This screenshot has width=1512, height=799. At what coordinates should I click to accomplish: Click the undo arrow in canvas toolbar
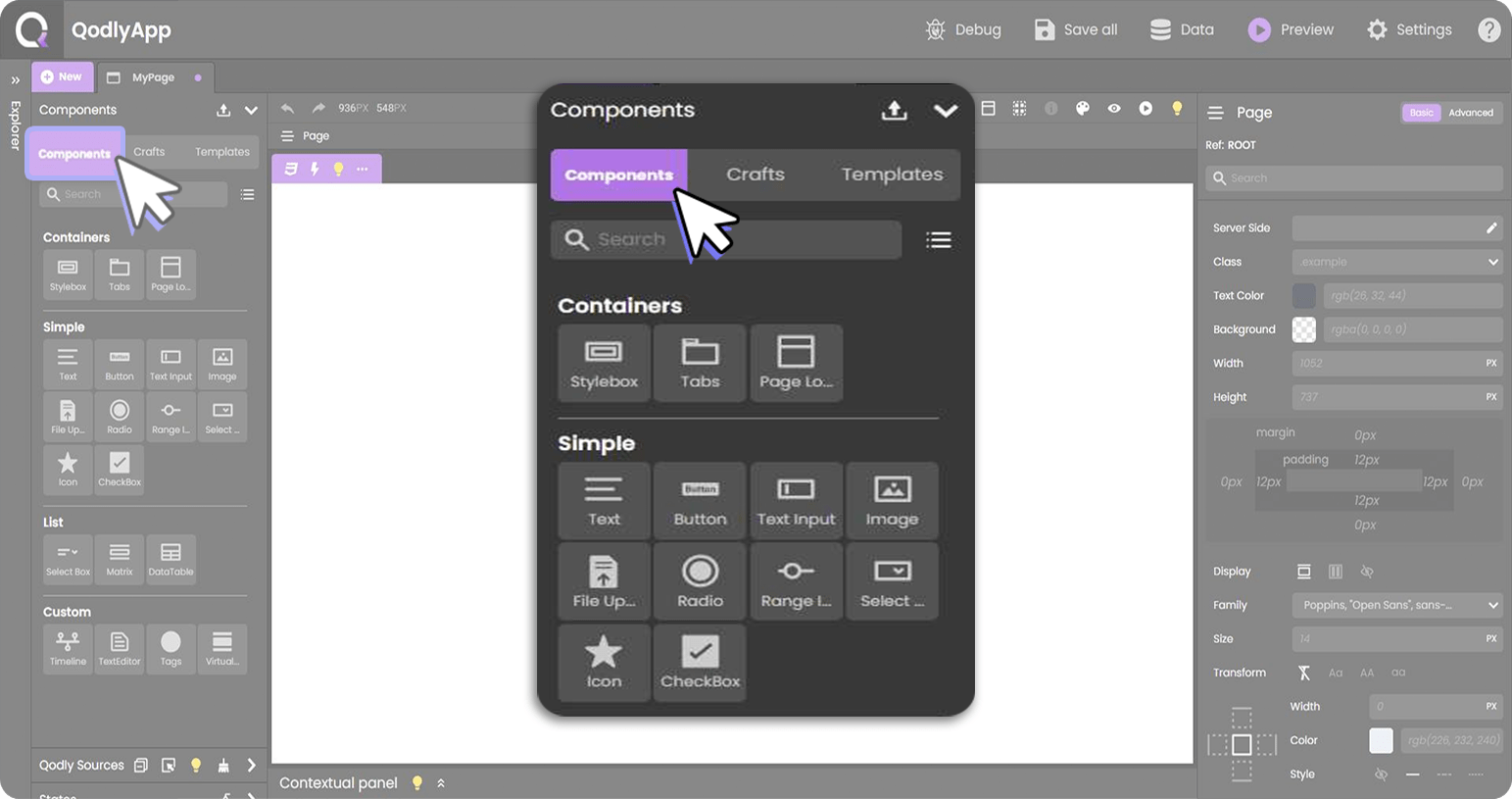(x=287, y=108)
